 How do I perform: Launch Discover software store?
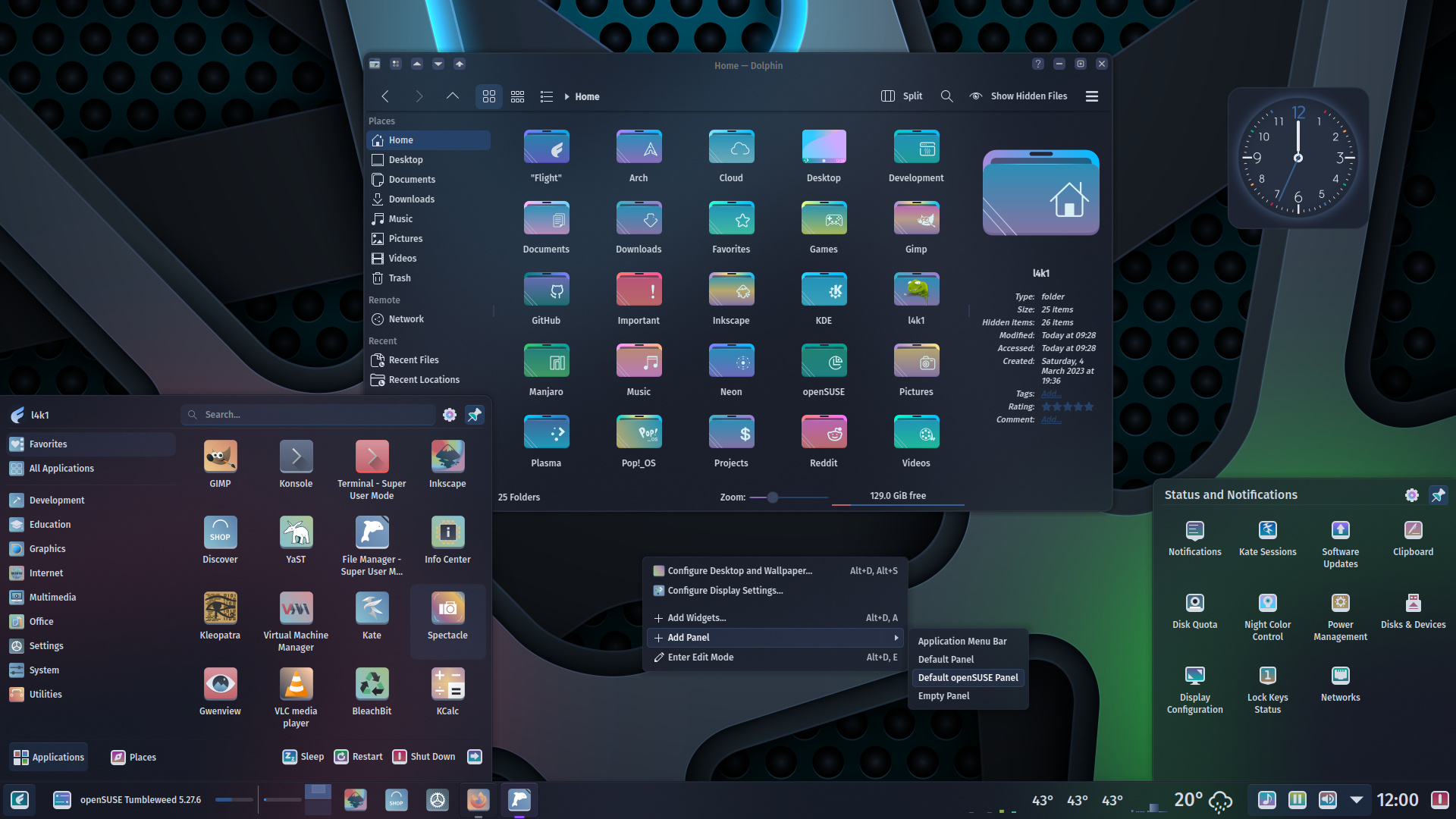pyautogui.click(x=220, y=540)
